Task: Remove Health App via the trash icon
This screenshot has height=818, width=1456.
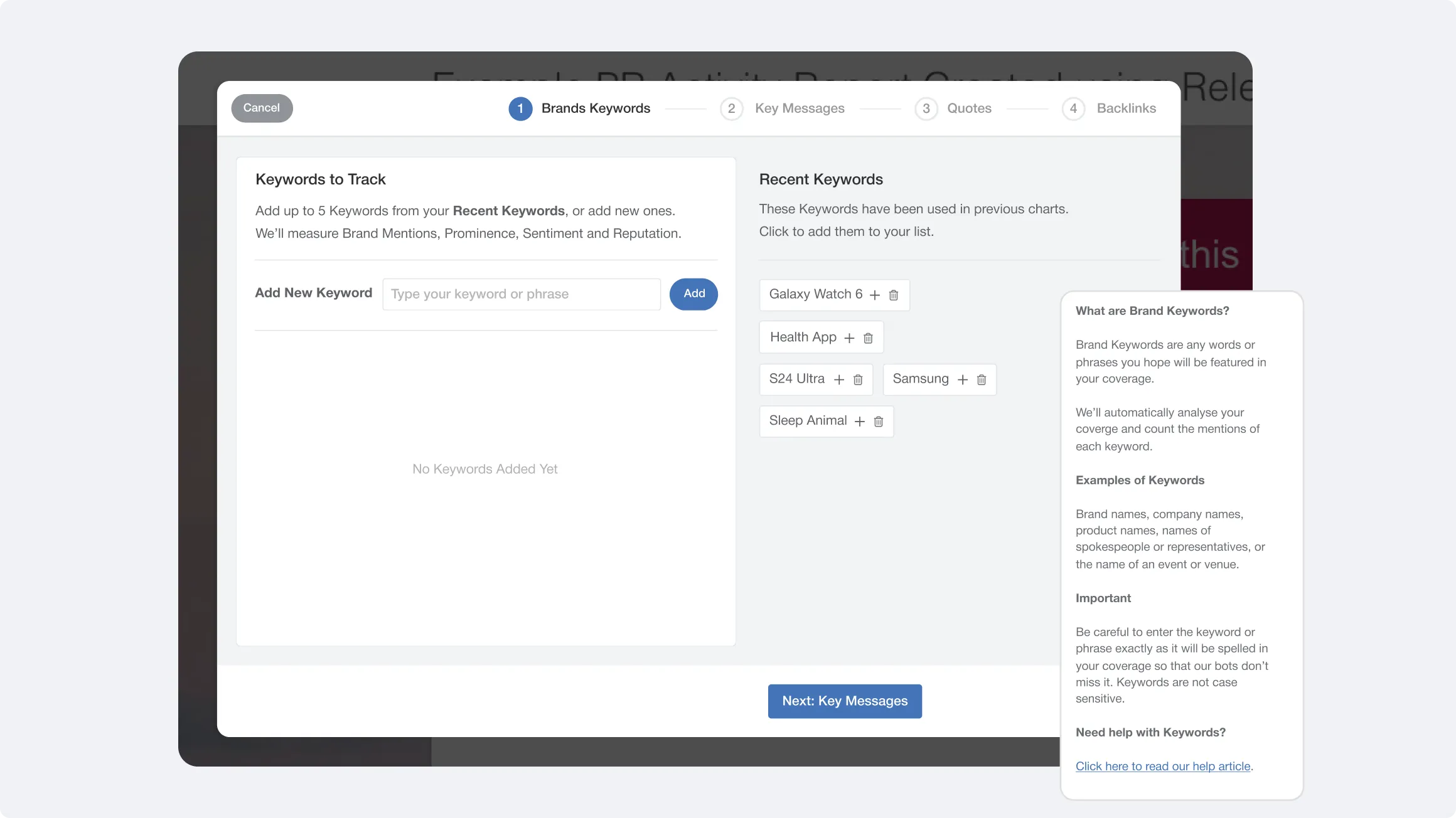Action: [868, 337]
